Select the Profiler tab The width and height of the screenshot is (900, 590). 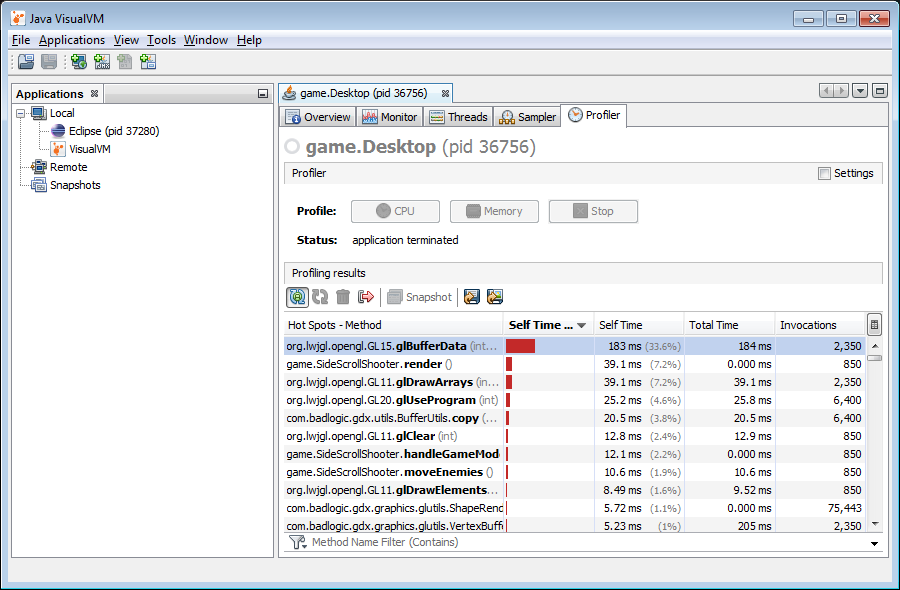click(x=594, y=115)
